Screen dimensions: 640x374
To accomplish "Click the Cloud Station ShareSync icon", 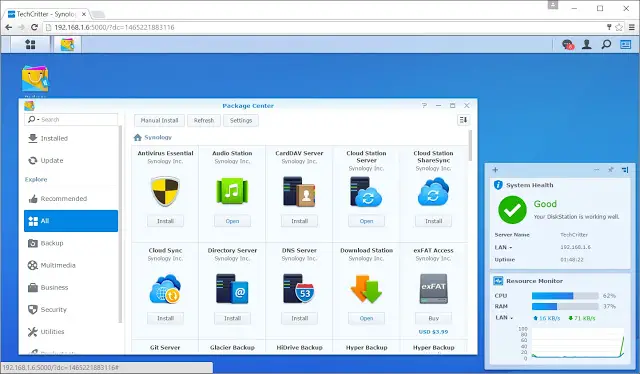I will [433, 191].
